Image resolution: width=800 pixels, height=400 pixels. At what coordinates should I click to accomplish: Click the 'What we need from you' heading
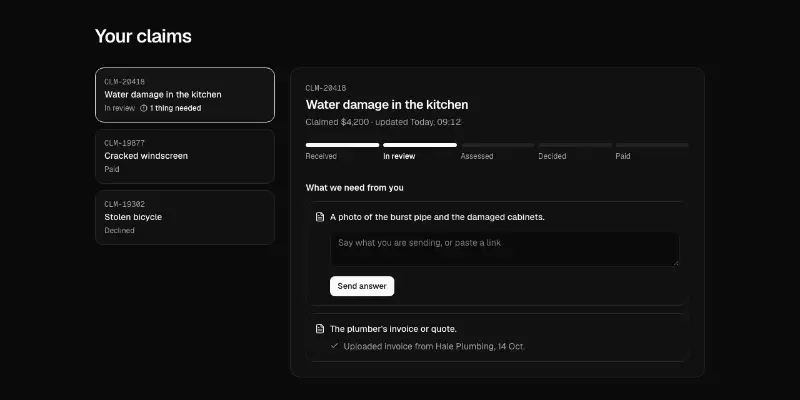click(x=355, y=188)
